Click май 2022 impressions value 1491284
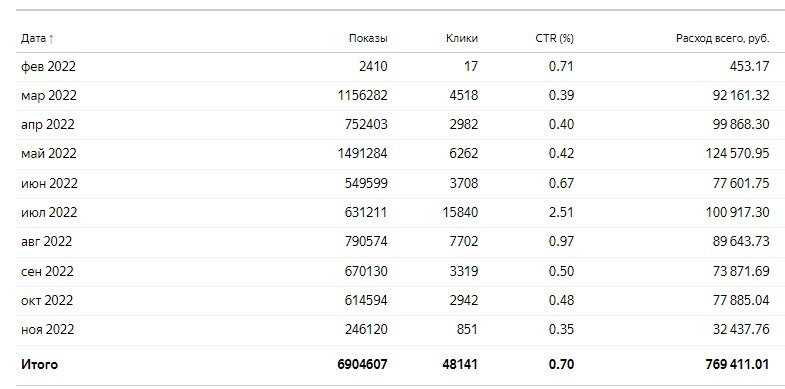The image size is (785, 389). [363, 154]
